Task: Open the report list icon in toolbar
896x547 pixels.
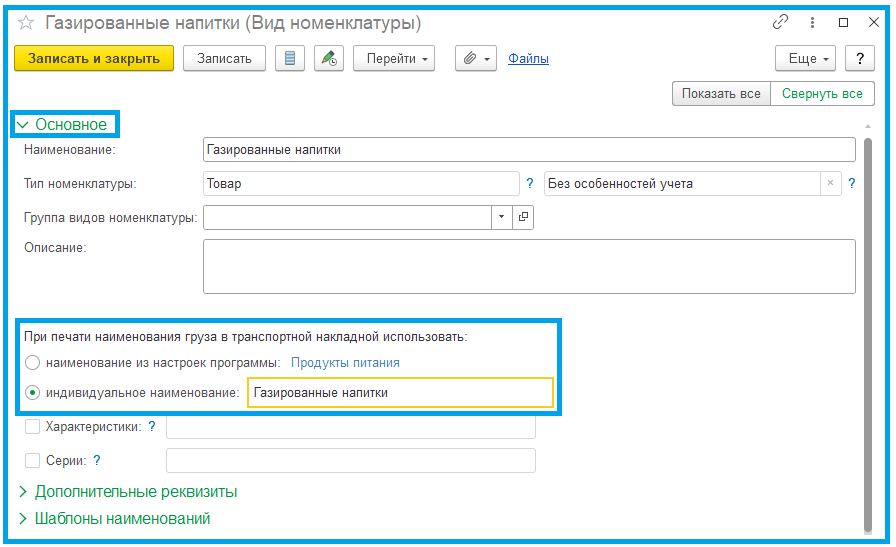Action: tap(290, 59)
